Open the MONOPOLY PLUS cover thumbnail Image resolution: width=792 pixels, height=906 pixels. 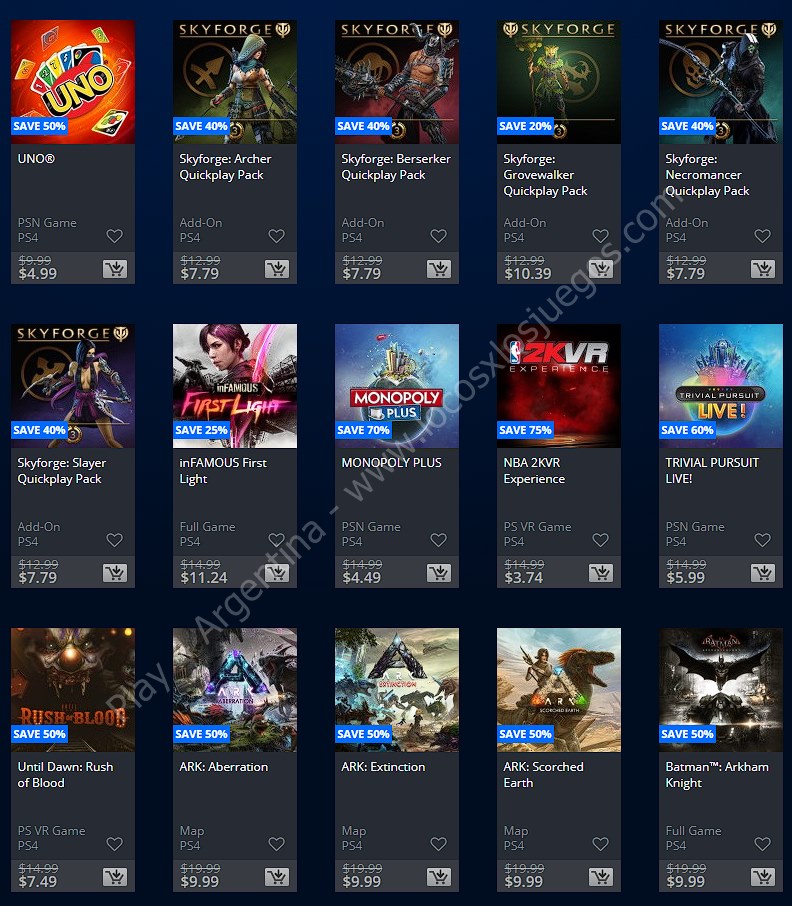397,386
